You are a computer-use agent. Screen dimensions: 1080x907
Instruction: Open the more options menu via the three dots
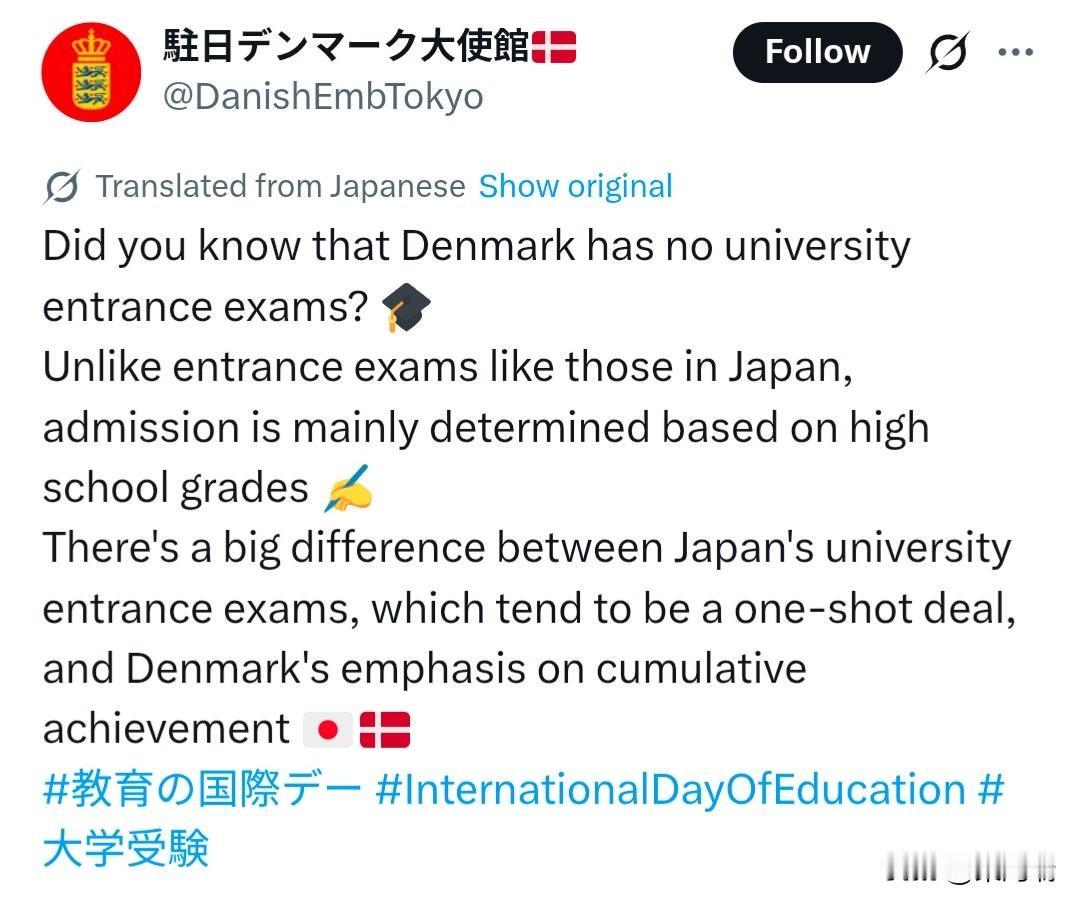1017,51
